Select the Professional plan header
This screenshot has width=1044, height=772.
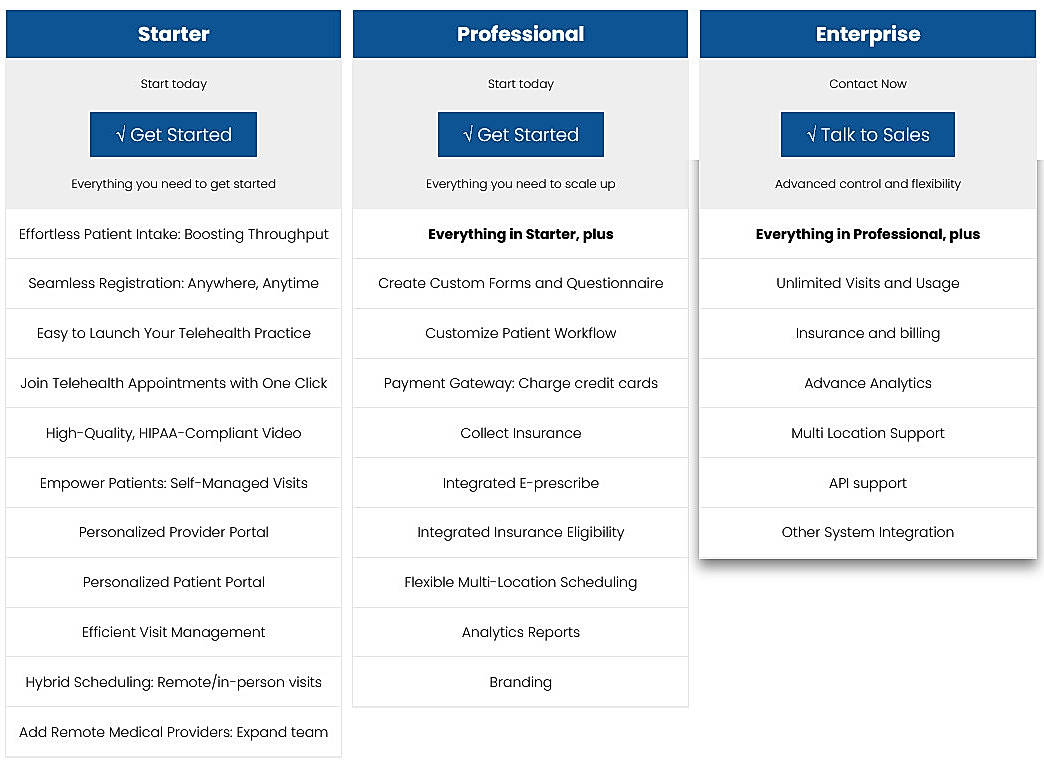tap(520, 33)
